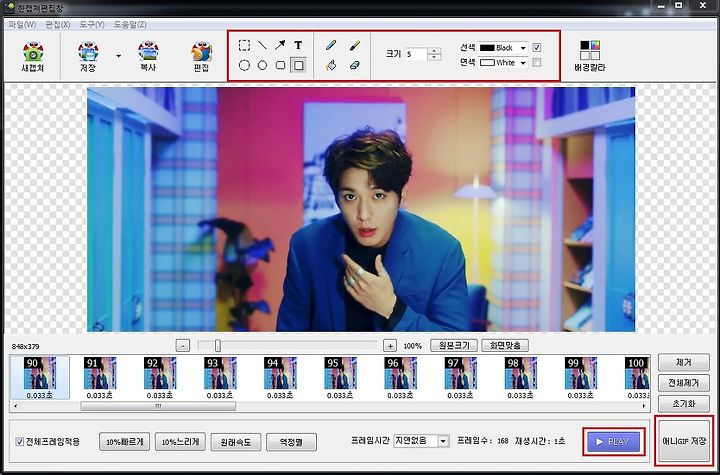
Task: Select the small circle shape tool
Action: (262, 65)
